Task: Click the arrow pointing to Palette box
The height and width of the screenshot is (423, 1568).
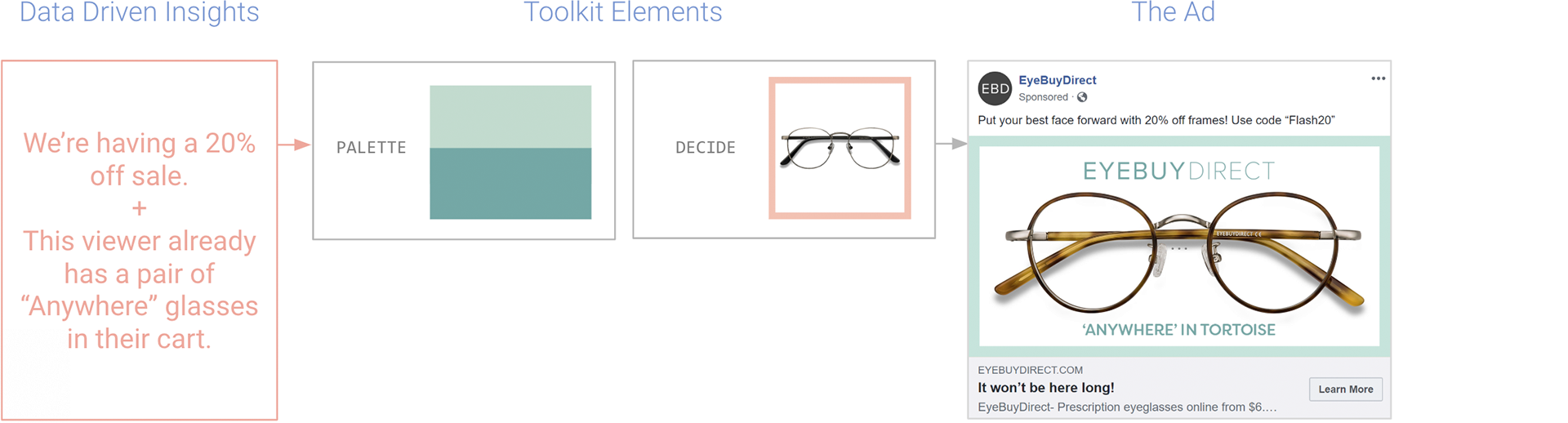Action: point(294,145)
